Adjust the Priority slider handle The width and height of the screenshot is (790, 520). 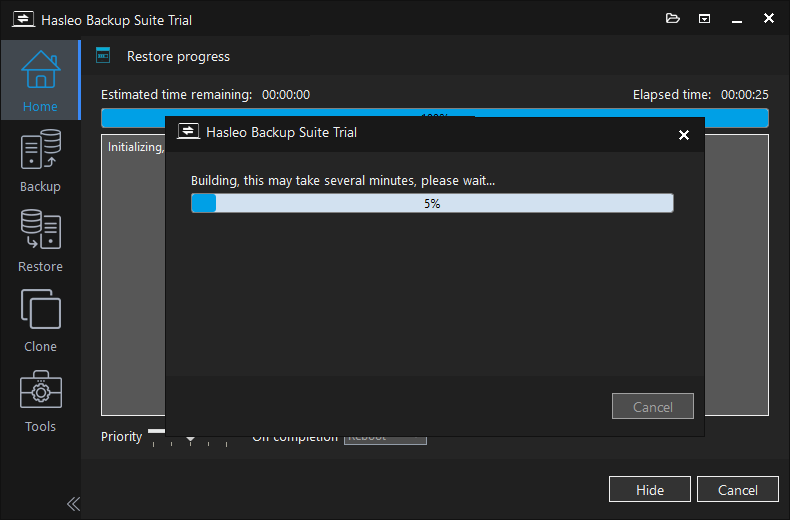pyautogui.click(x=190, y=439)
